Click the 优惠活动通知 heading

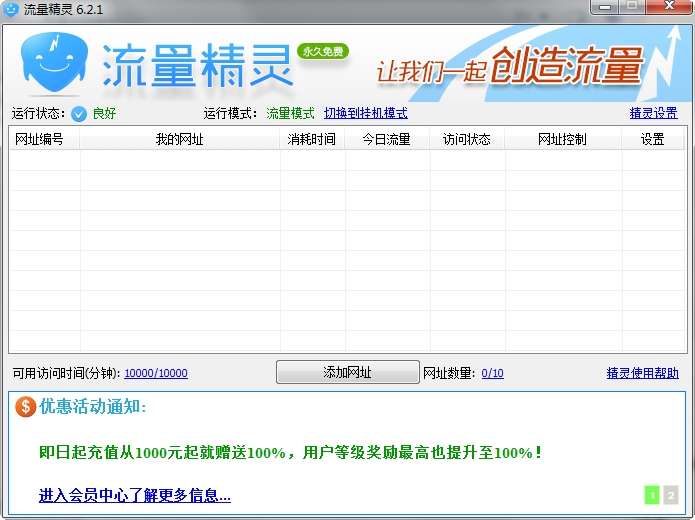93,406
